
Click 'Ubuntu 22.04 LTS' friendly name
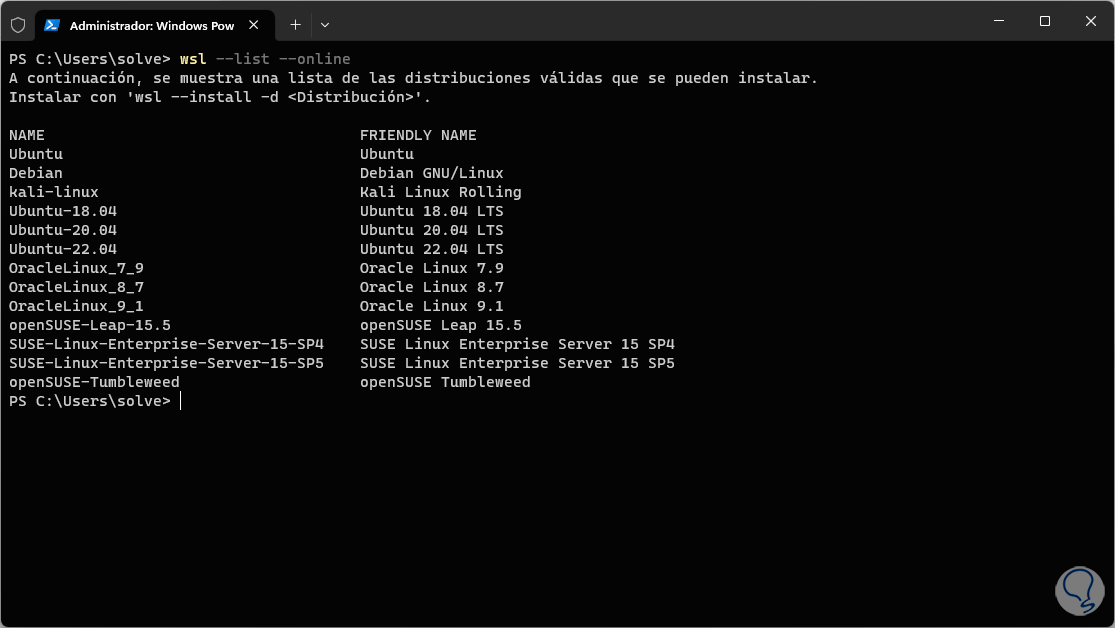[x=432, y=249]
